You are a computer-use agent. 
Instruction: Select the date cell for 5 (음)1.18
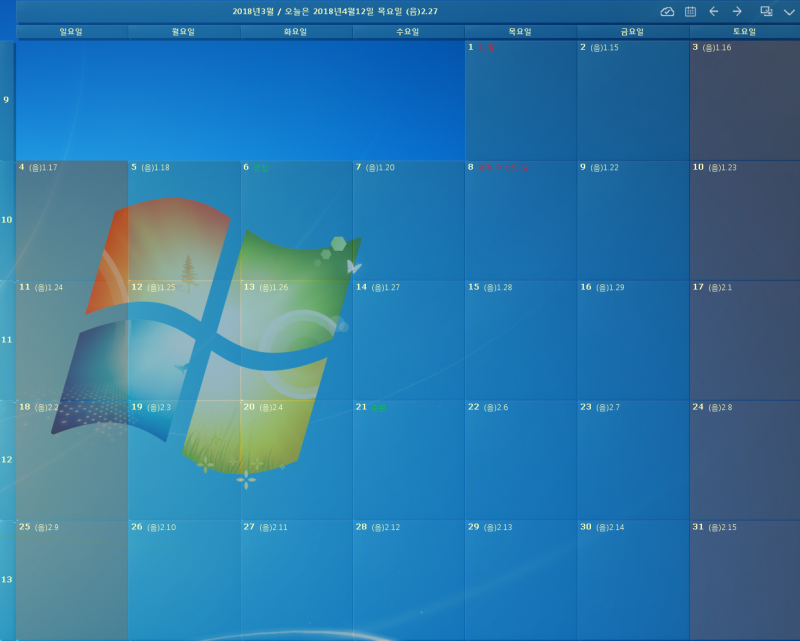click(184, 220)
